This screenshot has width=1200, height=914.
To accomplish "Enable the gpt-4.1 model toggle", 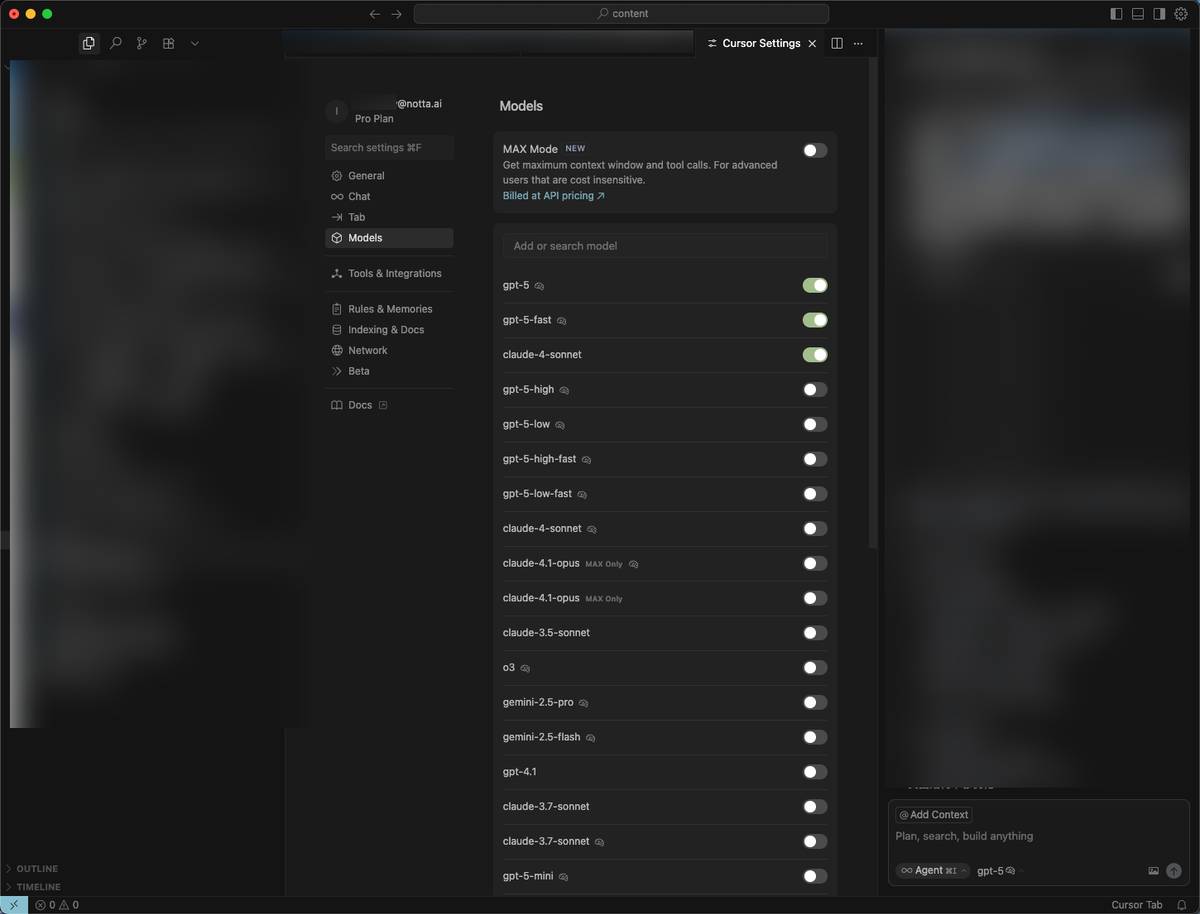I will click(x=815, y=772).
